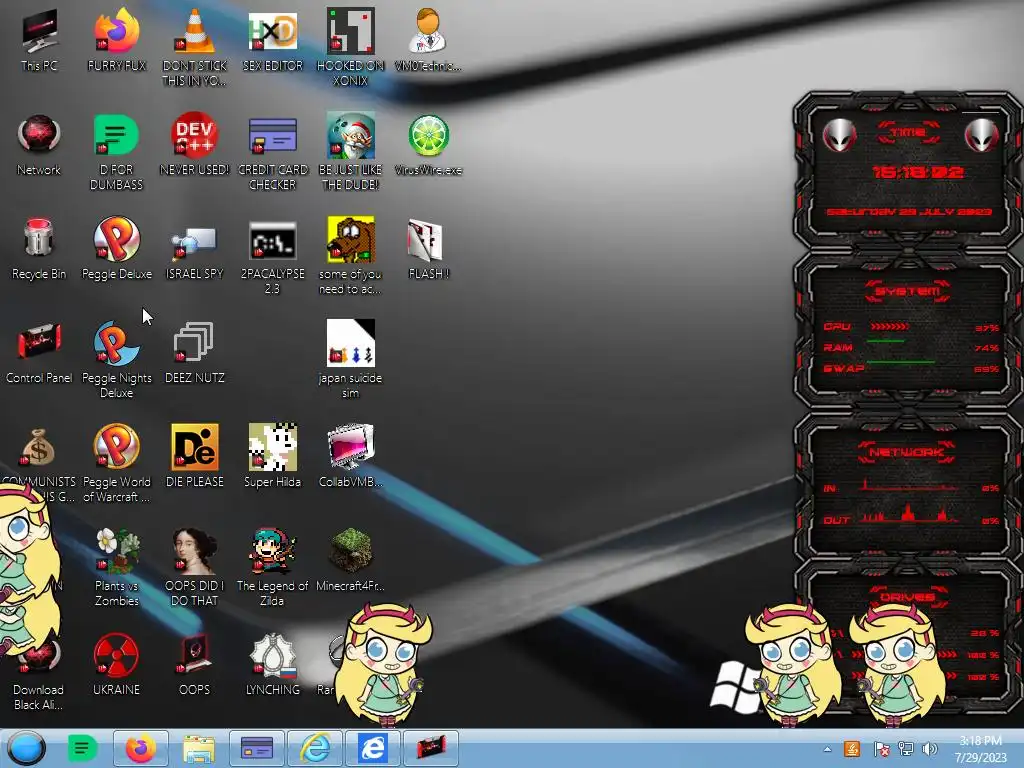Click the SYSTEM header on widget
Viewport: 1024px width, 768px height.
pyautogui.click(x=908, y=291)
